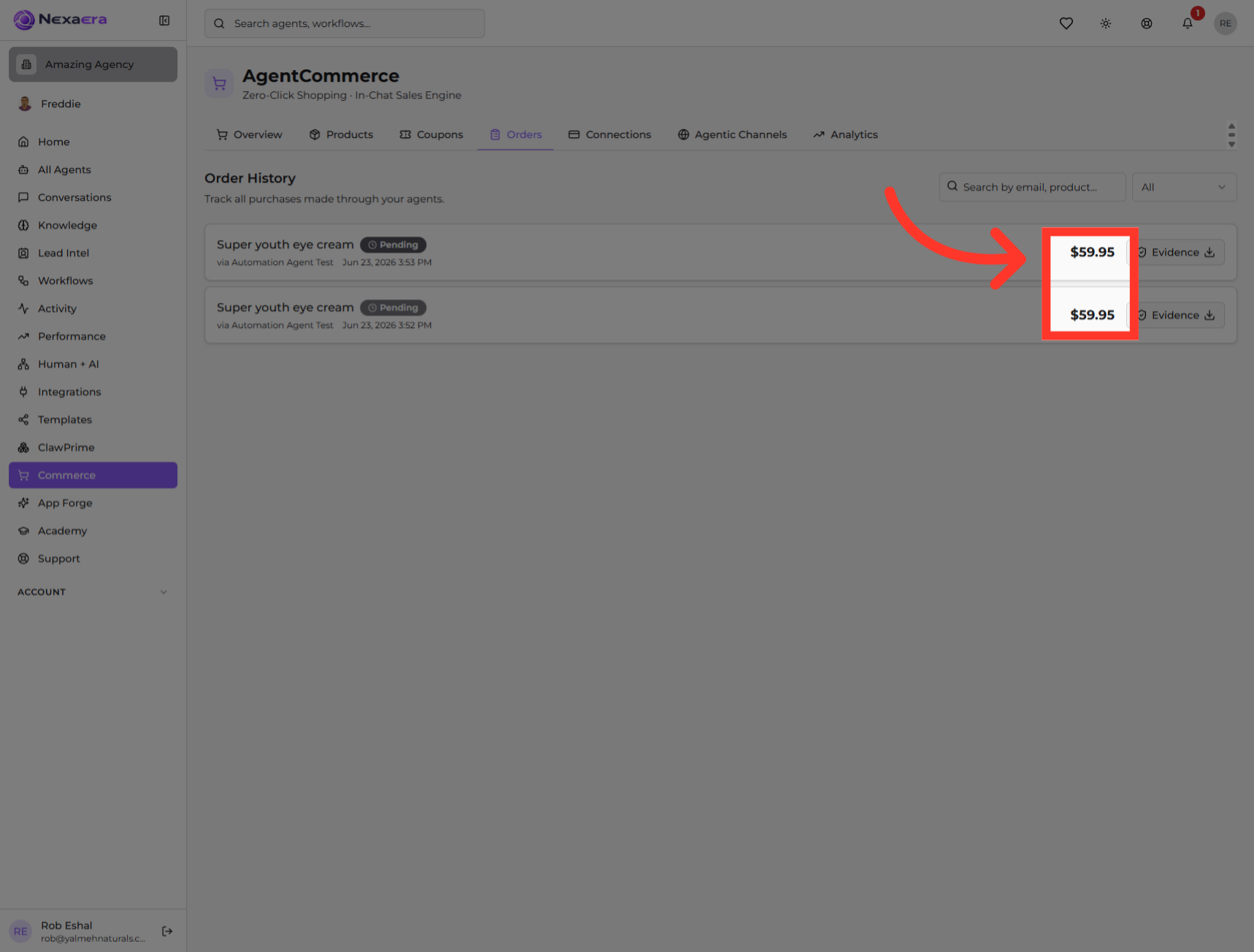Collapse the sidebar panel icon
Screen dimensions: 1254x952
164,20
